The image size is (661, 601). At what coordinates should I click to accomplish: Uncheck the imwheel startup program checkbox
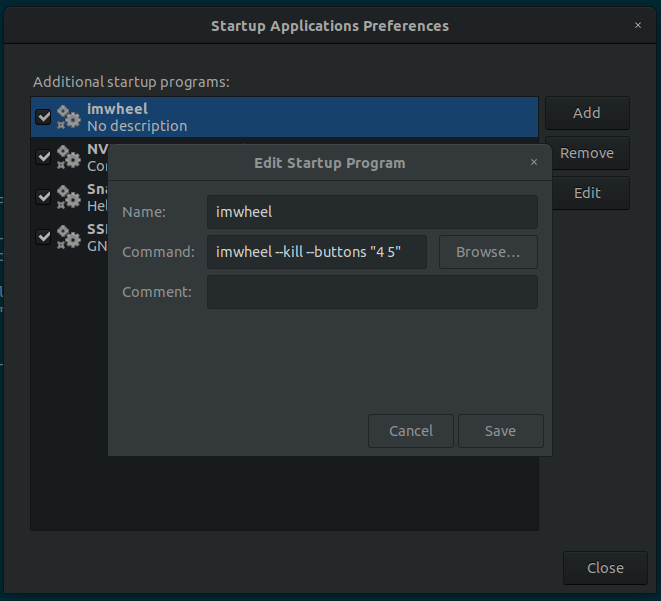(43, 117)
